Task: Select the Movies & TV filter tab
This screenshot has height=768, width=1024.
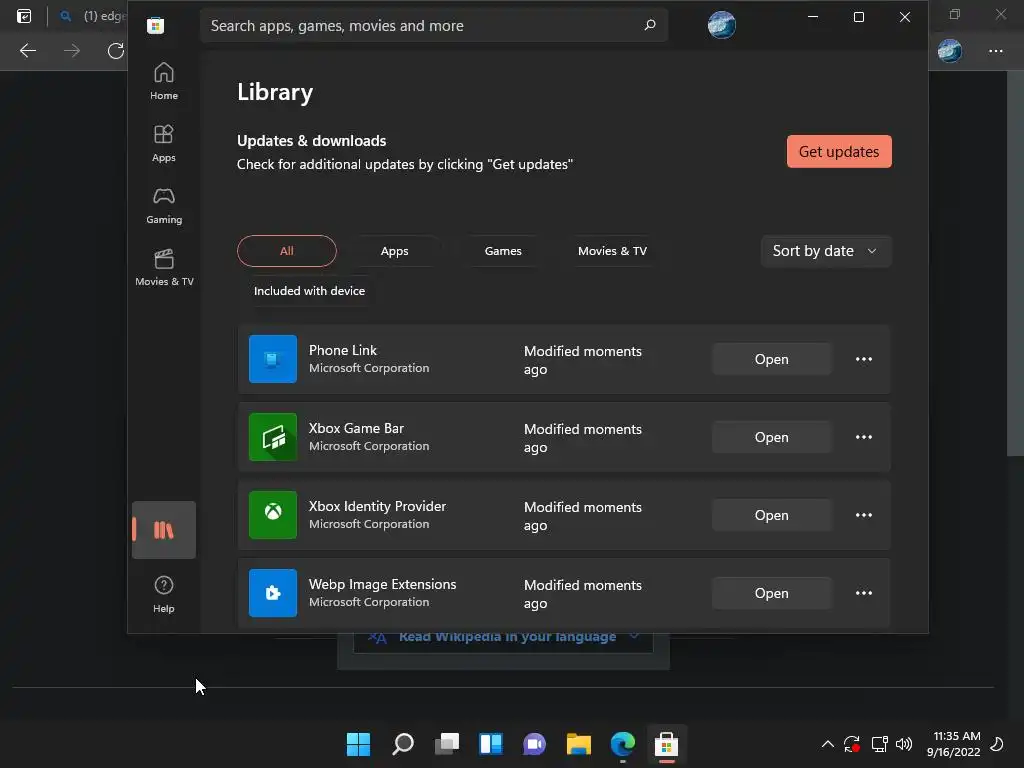Action: [612, 251]
